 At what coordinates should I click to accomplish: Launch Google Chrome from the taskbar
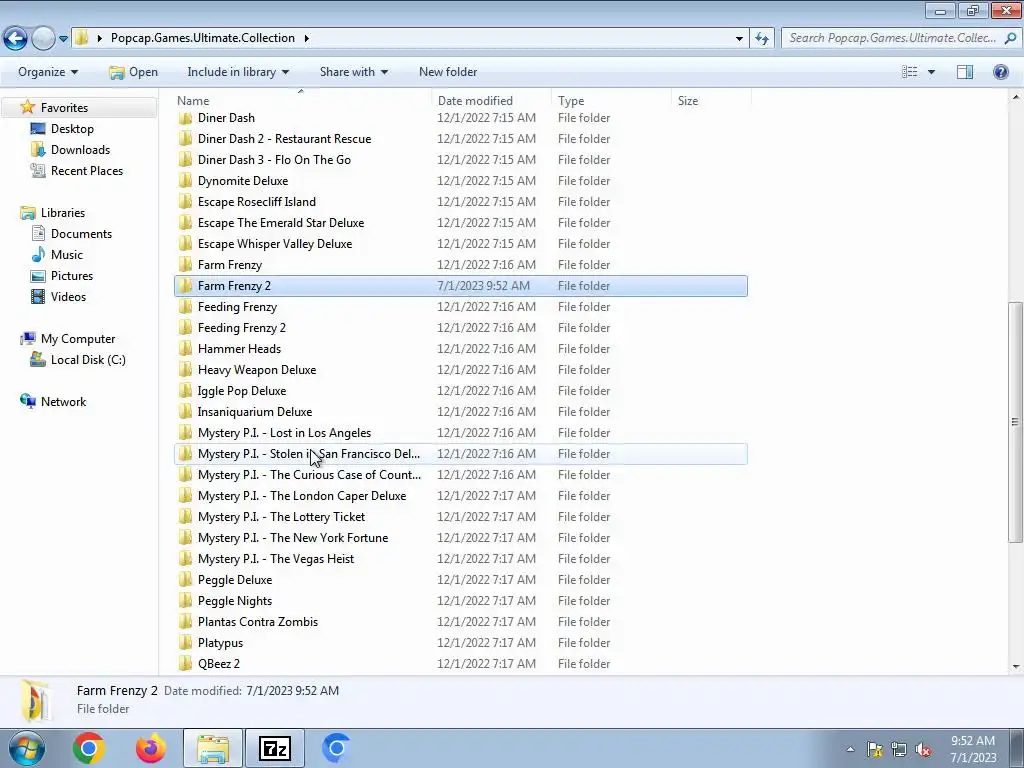(89, 748)
